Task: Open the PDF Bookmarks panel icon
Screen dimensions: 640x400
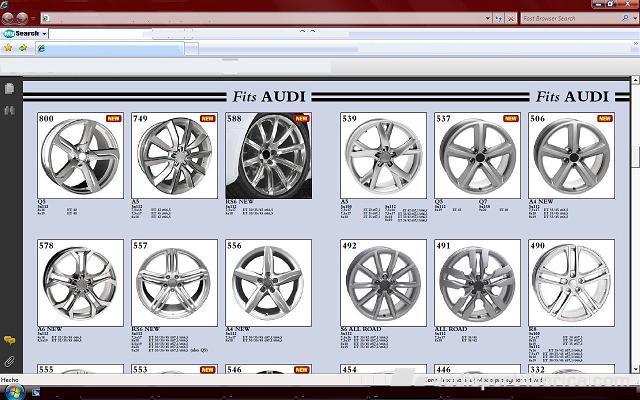Action: coord(9,111)
